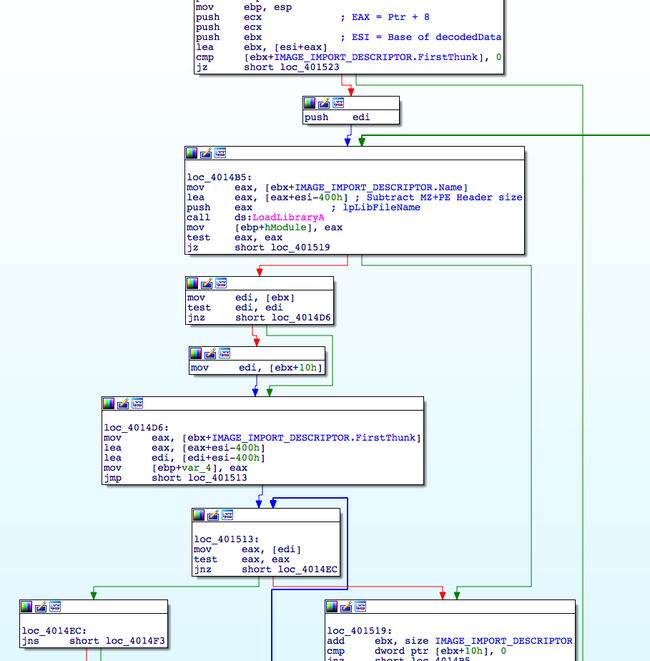Click the pencil icon on the loc_401519 node
Viewport: 650px width, 661px height.
pos(346,606)
